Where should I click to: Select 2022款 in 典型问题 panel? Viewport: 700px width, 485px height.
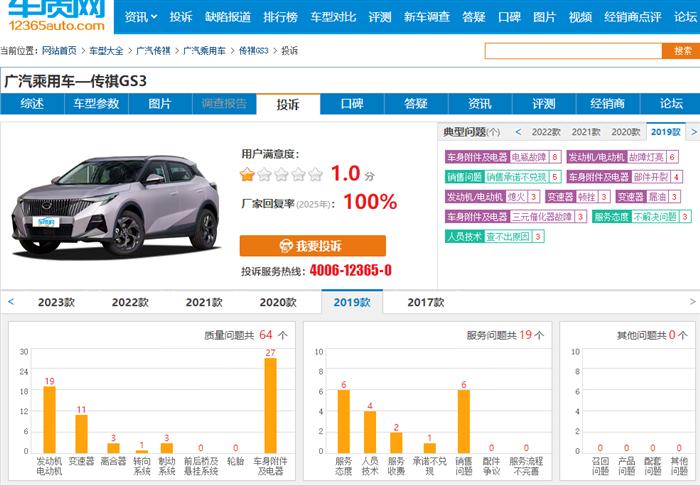(546, 132)
